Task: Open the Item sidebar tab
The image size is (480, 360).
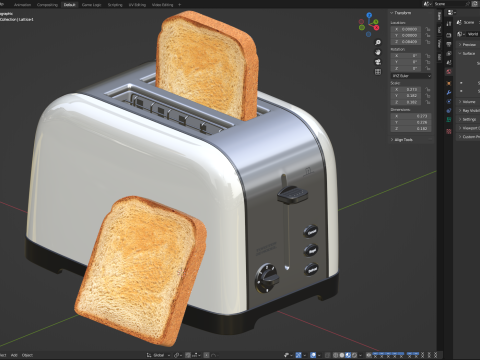Action: (439, 16)
